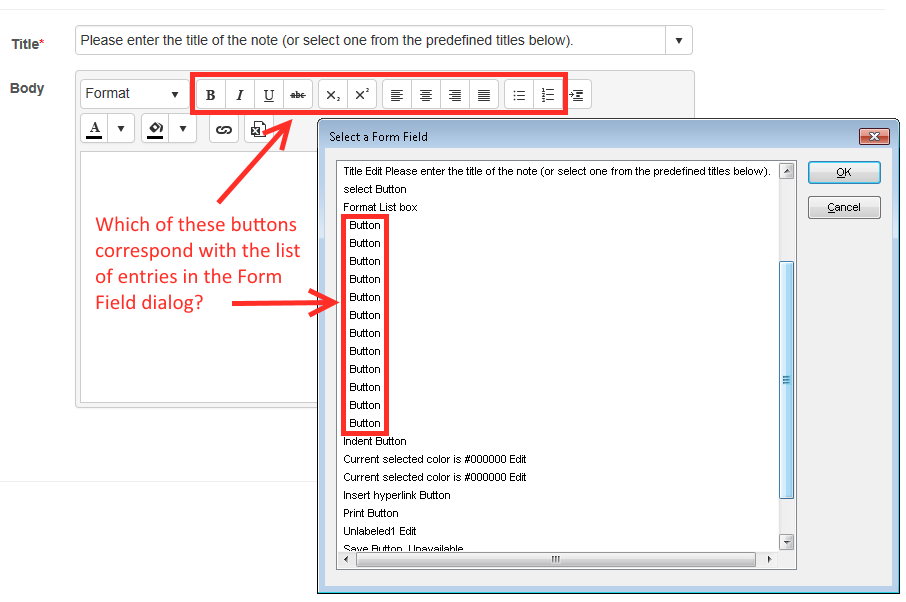
Task: Align text right
Action: click(x=455, y=95)
